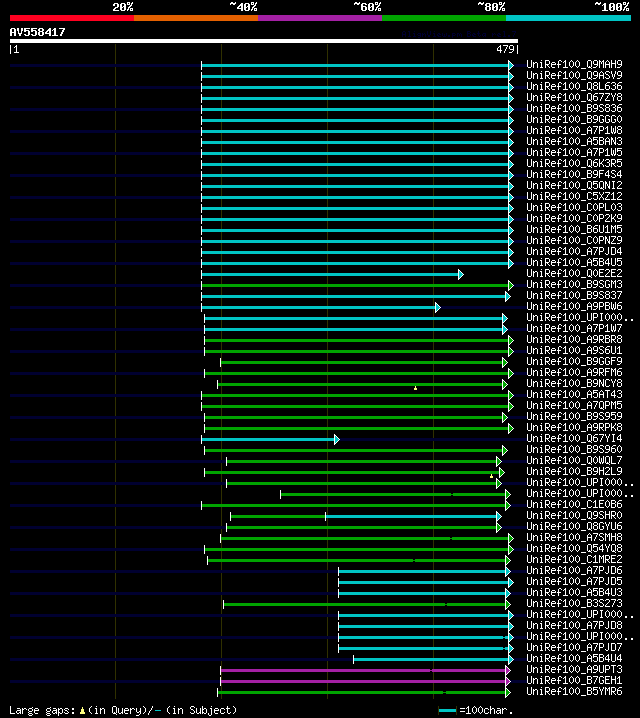Image resolution: width=640 pixels, height=718 pixels.
Task: Click UniRef100_Q8L636 hit name
Action: click(574, 86)
